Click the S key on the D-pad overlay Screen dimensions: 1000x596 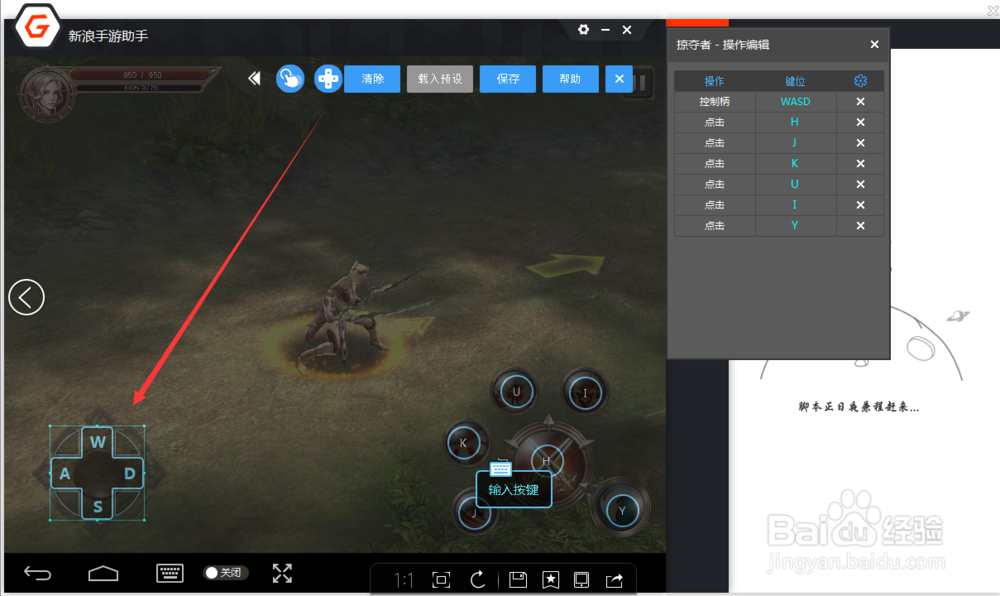[98, 507]
